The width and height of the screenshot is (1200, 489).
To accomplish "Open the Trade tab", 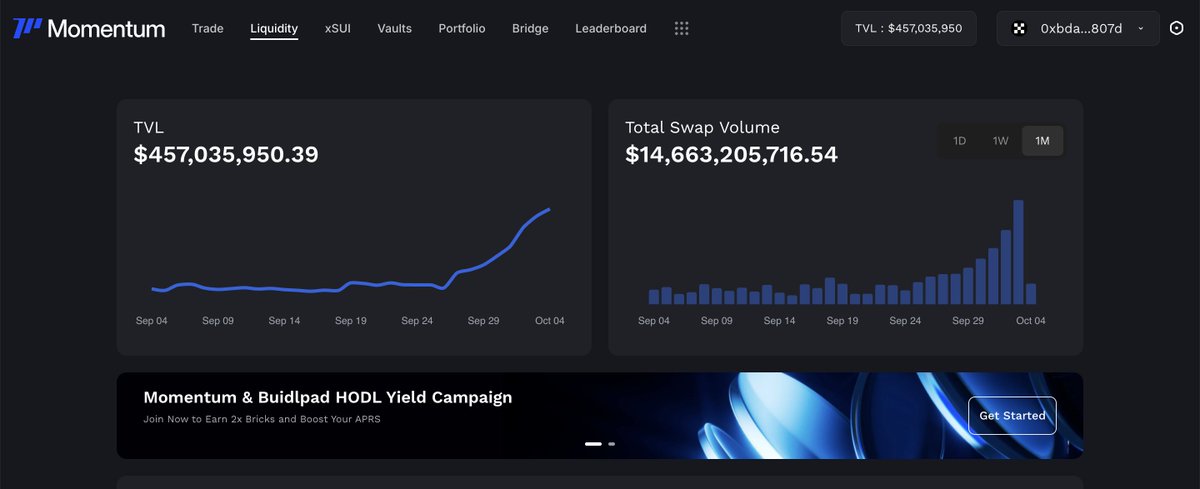I will tap(208, 29).
